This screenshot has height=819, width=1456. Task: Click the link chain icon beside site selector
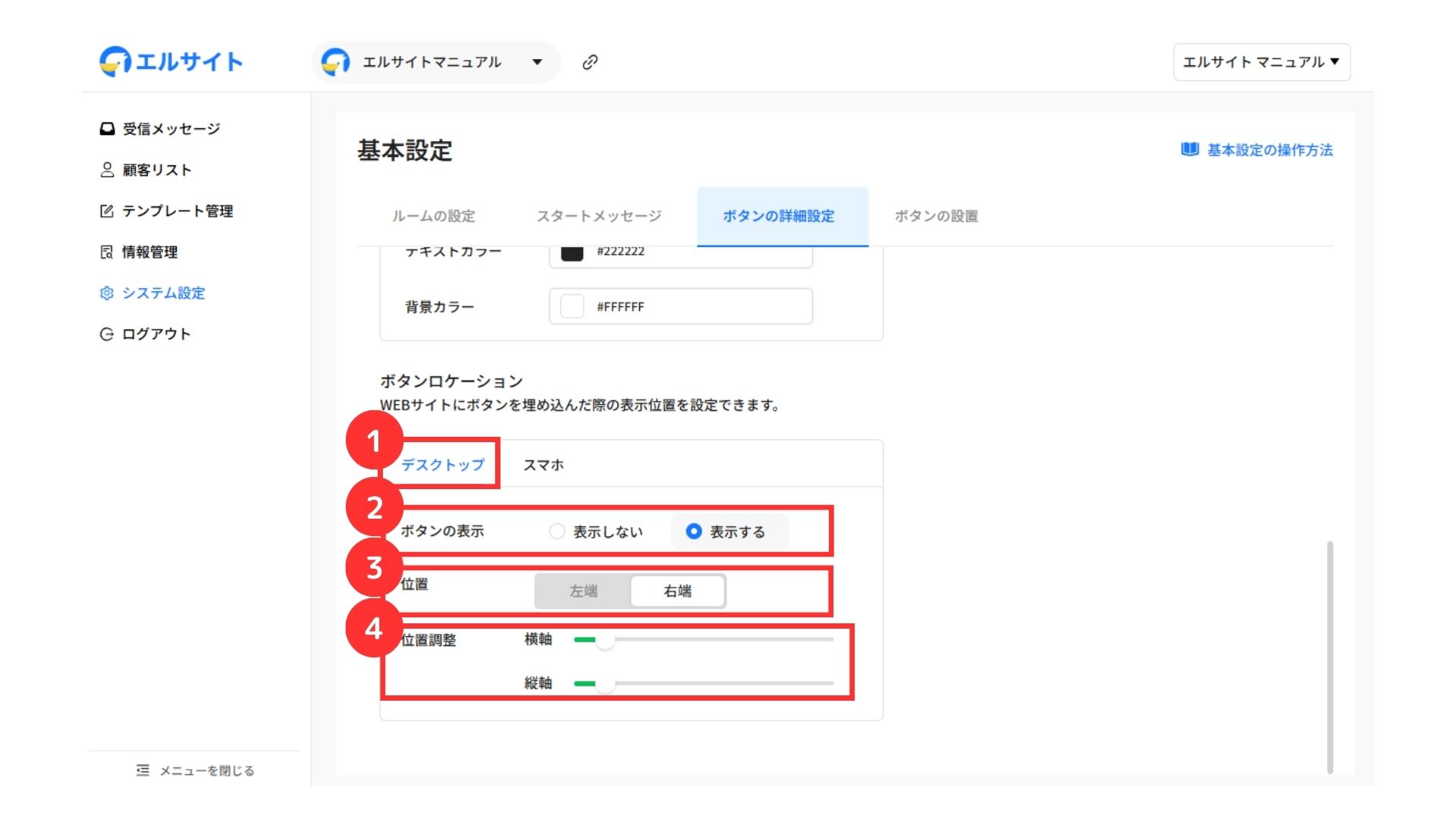click(x=590, y=62)
